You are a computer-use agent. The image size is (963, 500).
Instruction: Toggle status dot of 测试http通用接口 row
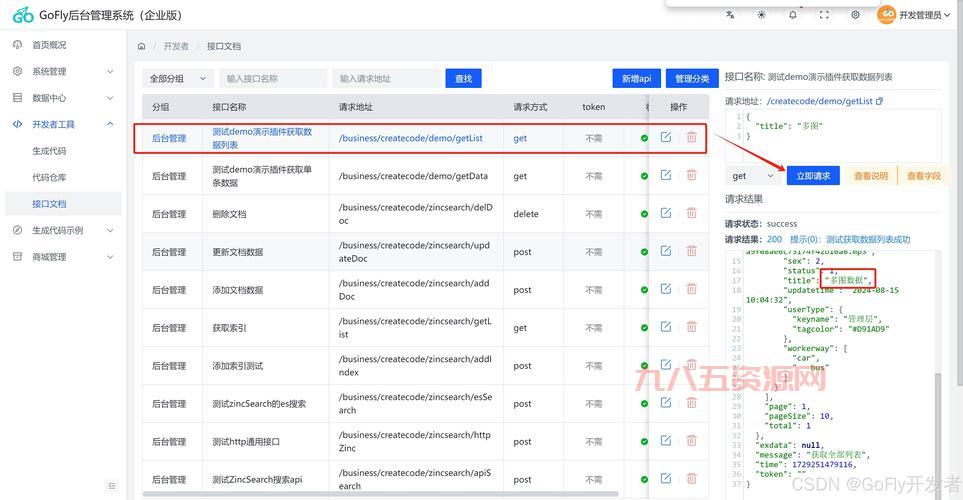click(x=644, y=442)
